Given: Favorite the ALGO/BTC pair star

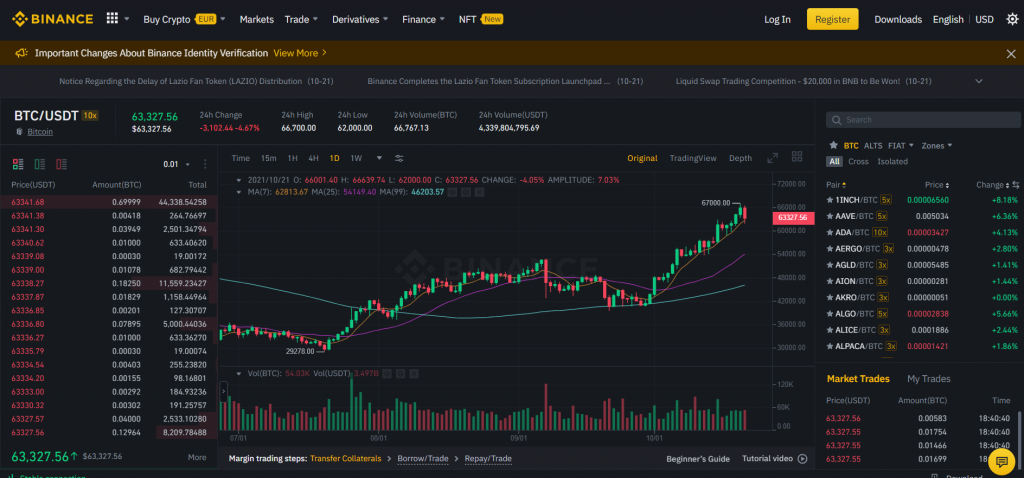Looking at the screenshot, I should [x=830, y=313].
